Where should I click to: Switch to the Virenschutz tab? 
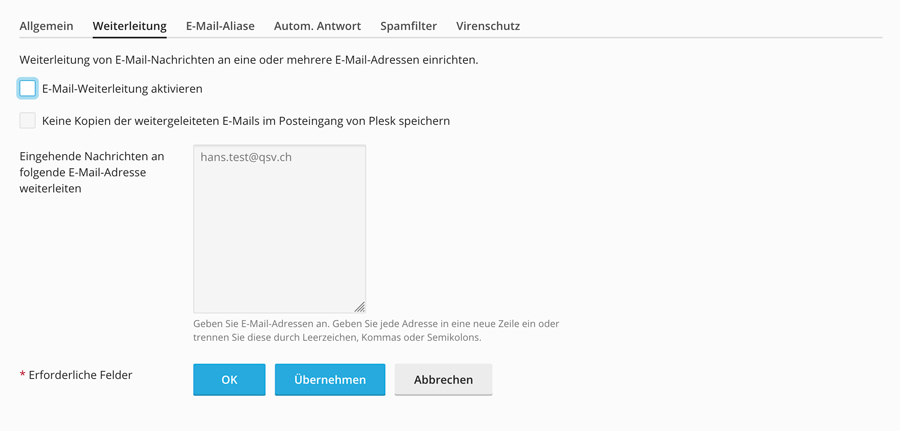(488, 26)
